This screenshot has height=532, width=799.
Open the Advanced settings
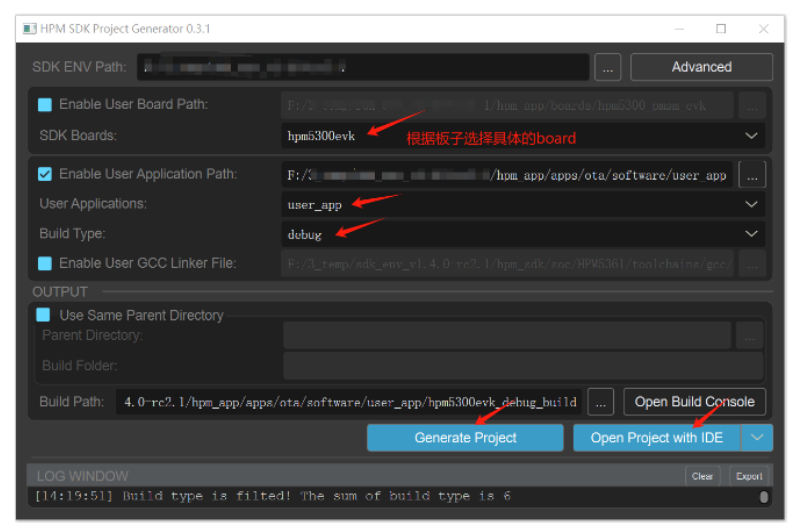coord(701,67)
